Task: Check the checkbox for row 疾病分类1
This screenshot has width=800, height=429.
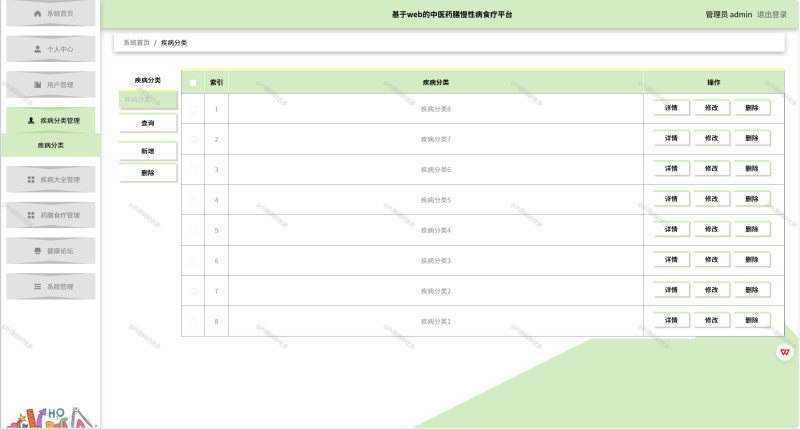Action: pyautogui.click(x=193, y=321)
